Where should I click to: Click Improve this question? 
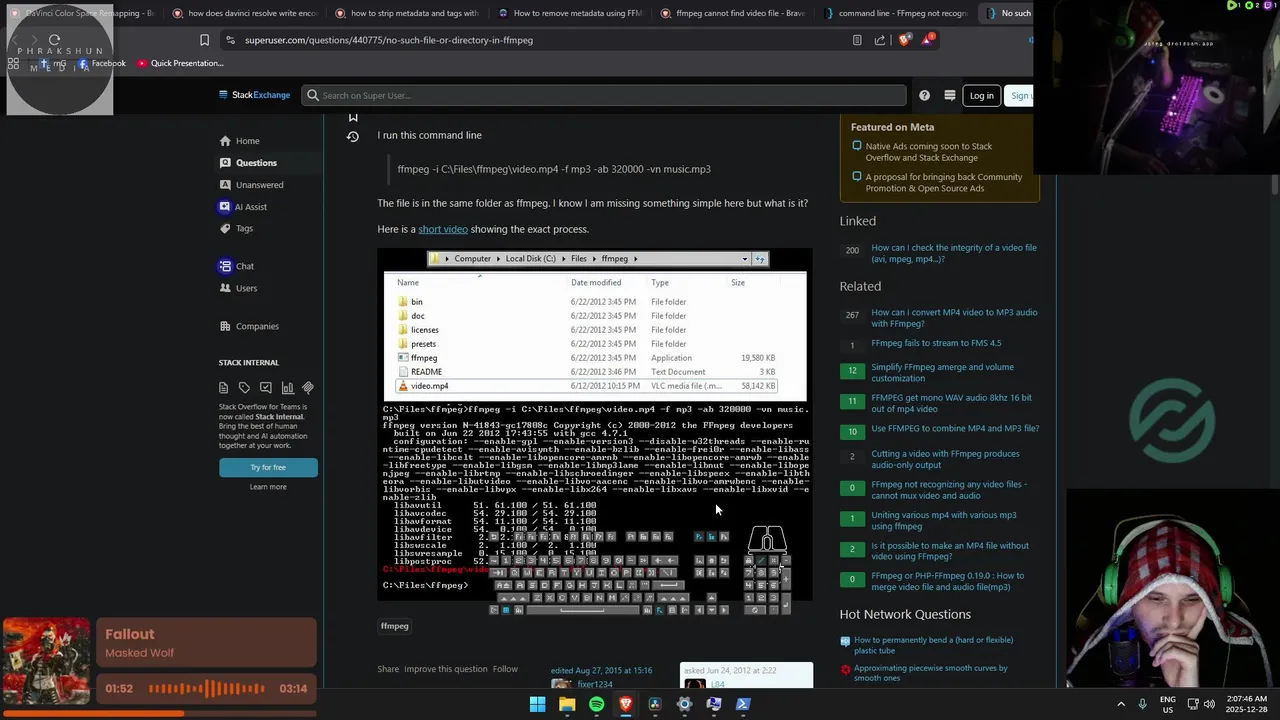coord(446,669)
